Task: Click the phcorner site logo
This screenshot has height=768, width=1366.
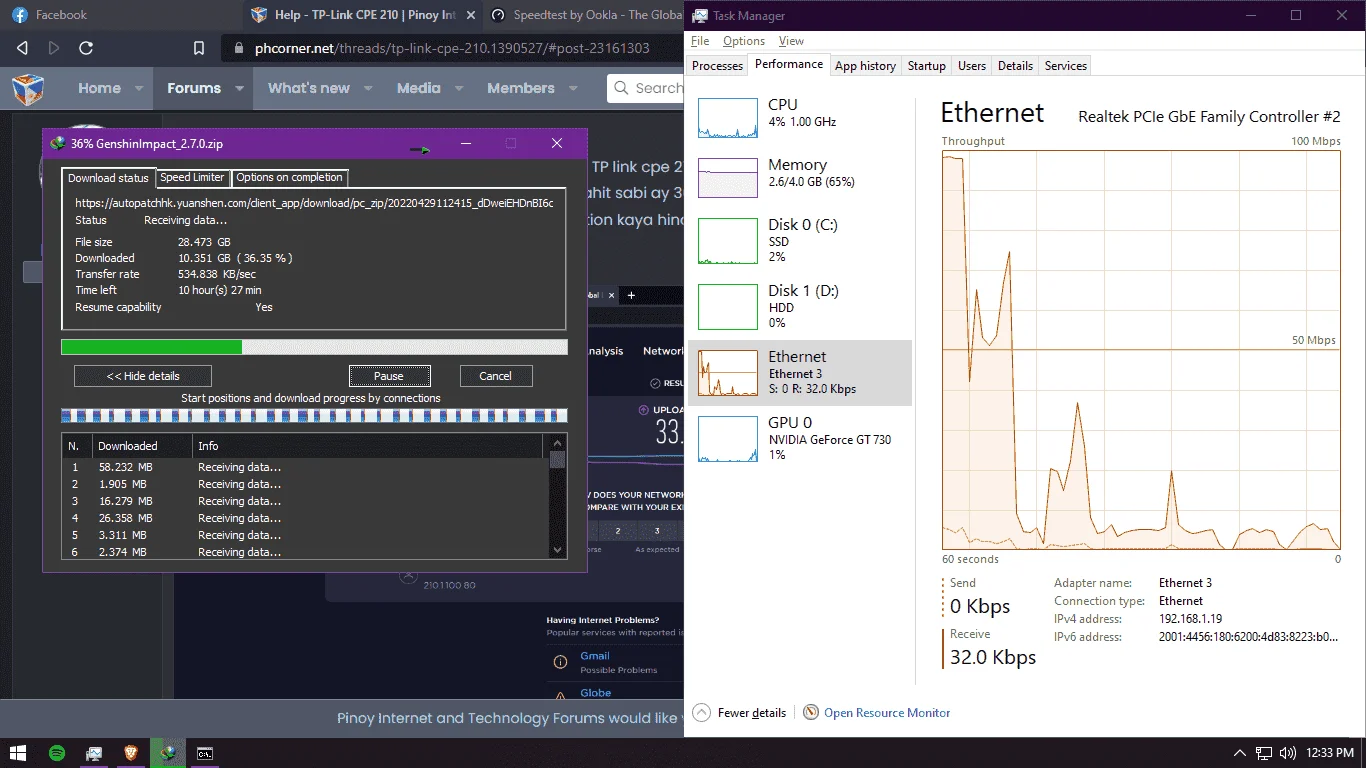Action: click(28, 89)
